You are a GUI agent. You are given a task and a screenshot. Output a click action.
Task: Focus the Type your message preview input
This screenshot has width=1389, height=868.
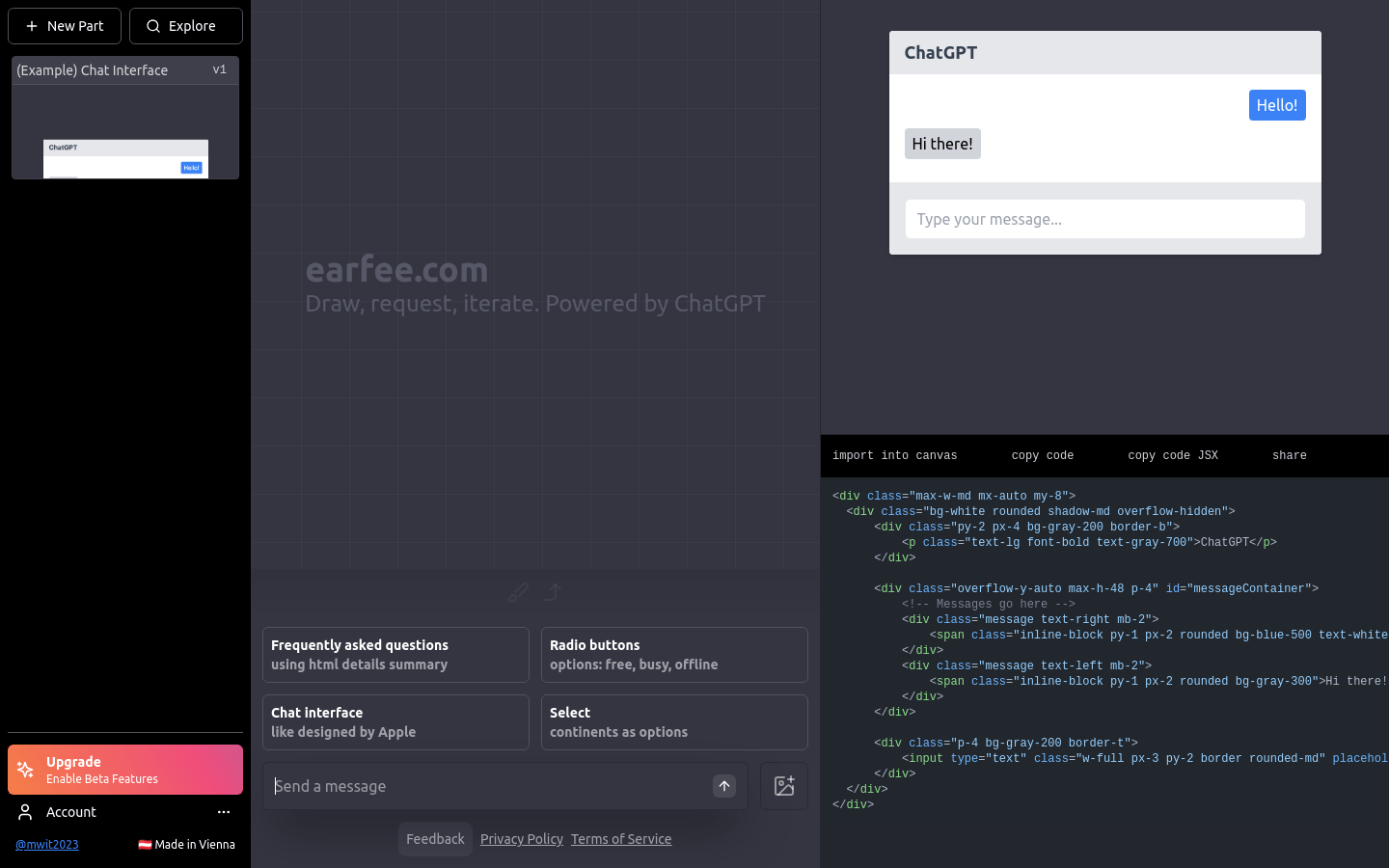click(x=1105, y=219)
